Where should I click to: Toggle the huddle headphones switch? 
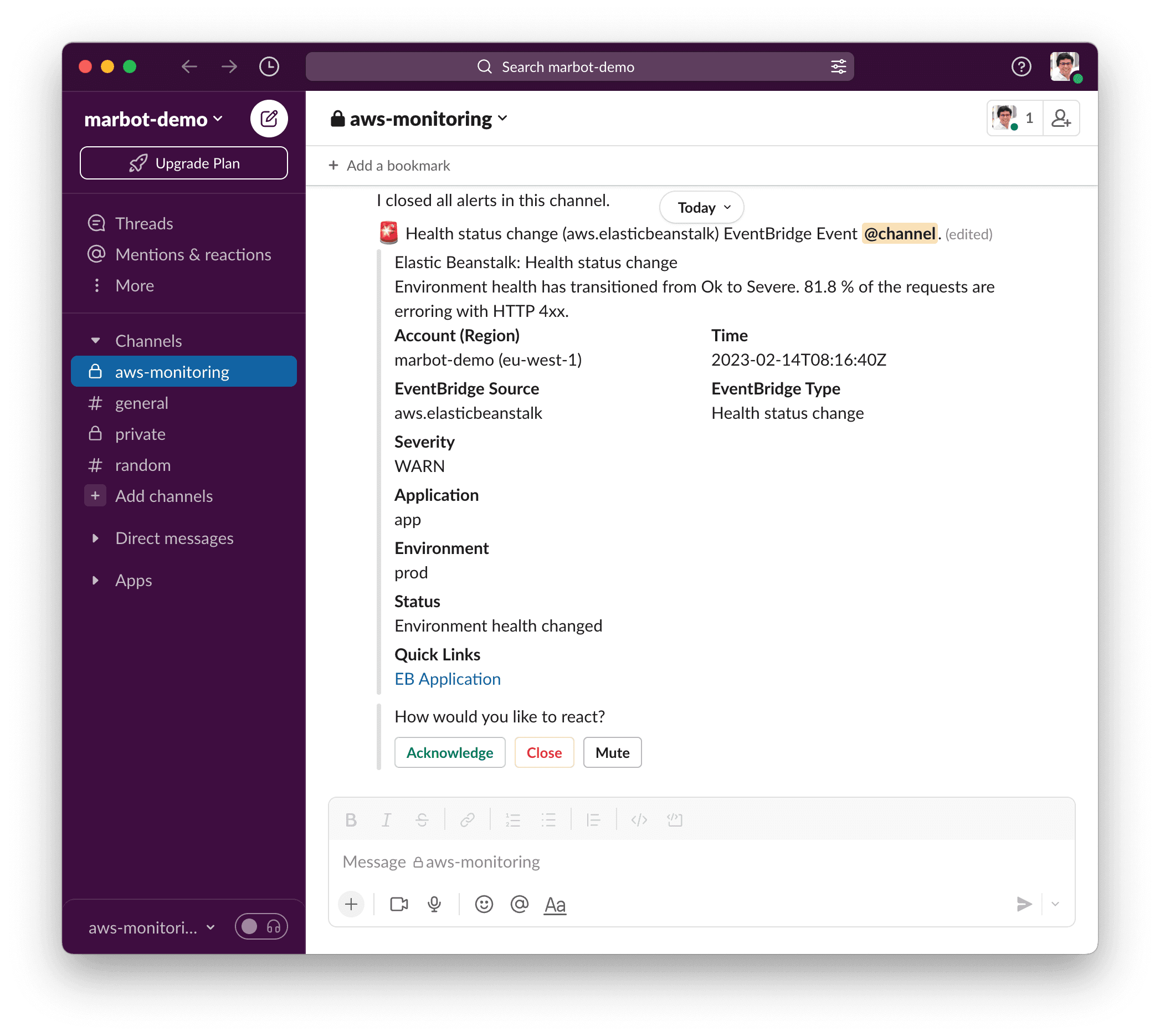tap(261, 927)
